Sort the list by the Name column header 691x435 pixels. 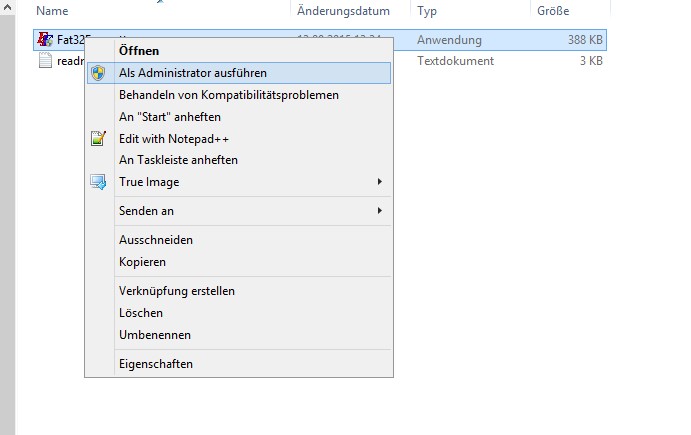click(51, 11)
